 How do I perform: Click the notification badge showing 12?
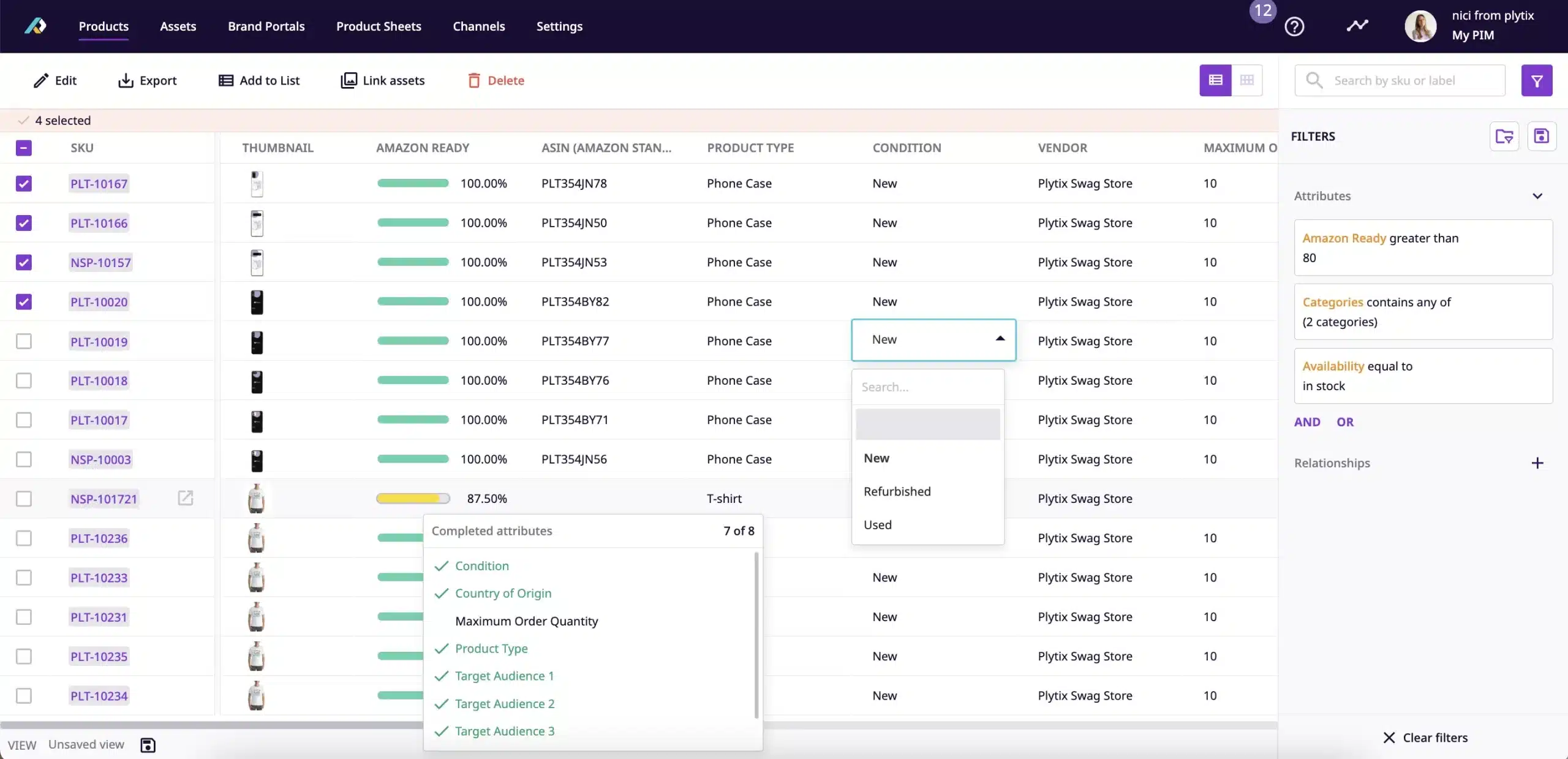click(x=1262, y=10)
